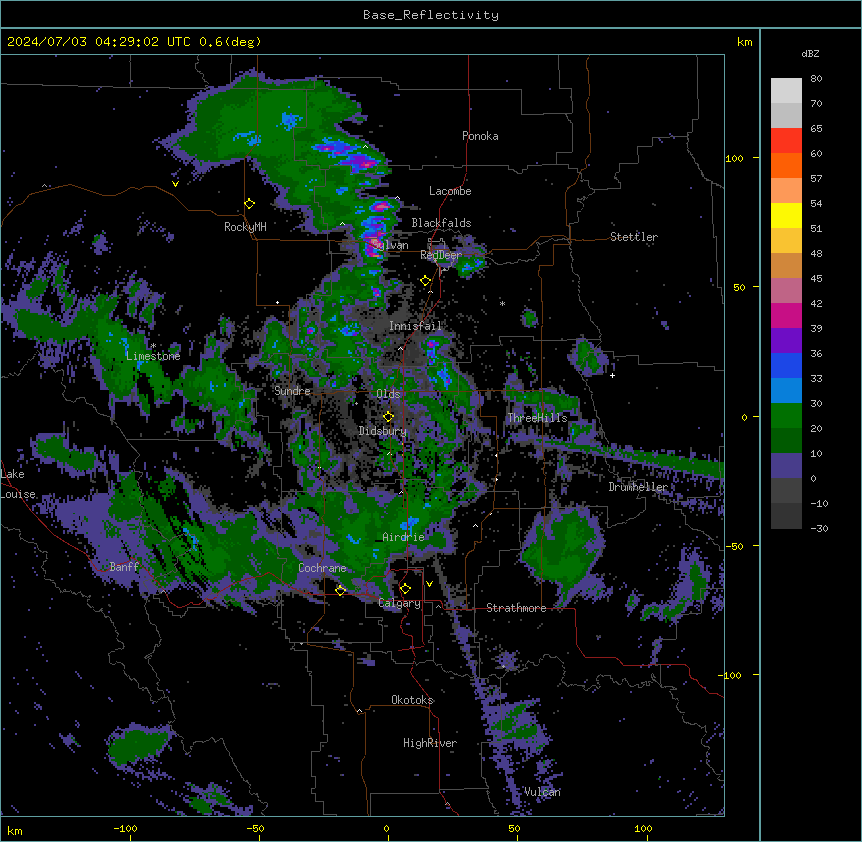The image size is (862, 842).
Task: Click the yellow diamond marker above RockyMH
Action: pyautogui.click(x=250, y=204)
